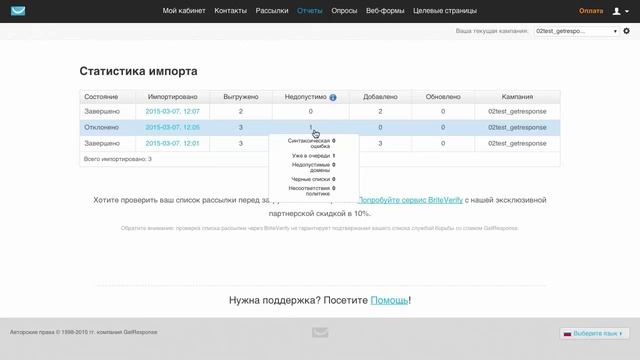Screen dimensions: 640x360
Task: Open the import dated 2015-03-07, 12:01
Action: (x=173, y=143)
